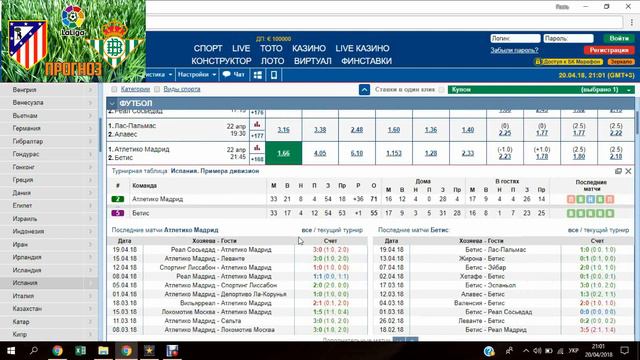Screen dimensions: 640x360
Task: Open the help question mark tray icon
Action: [x=489, y=351]
